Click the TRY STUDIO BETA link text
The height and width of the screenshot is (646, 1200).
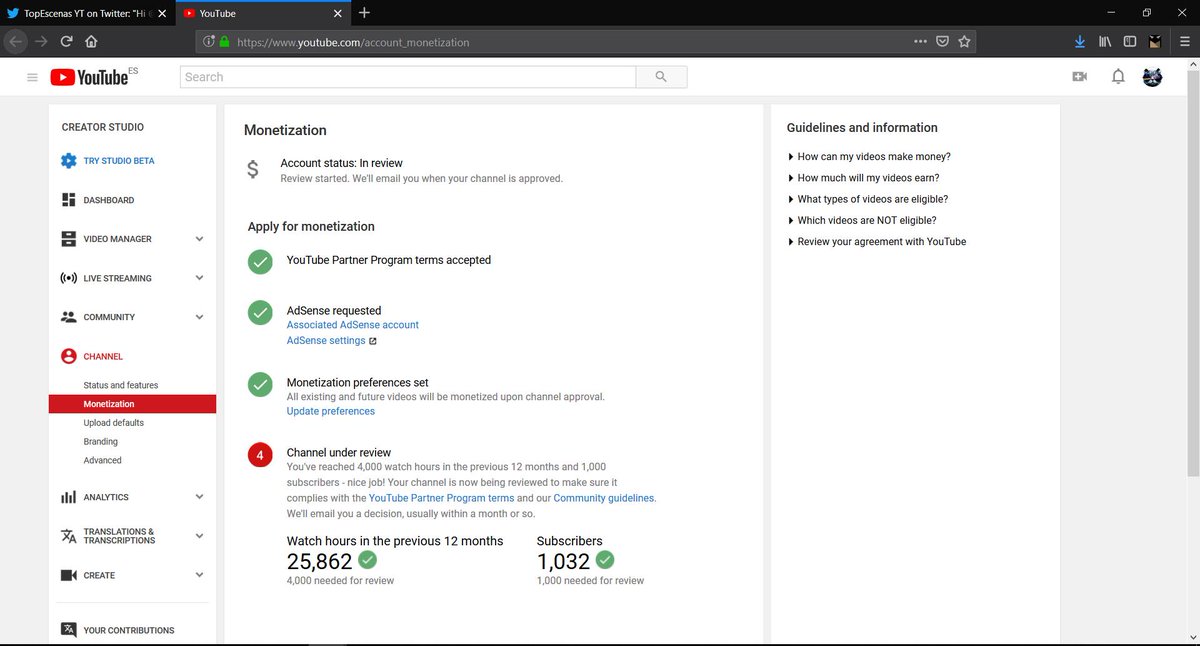pyautogui.click(x=119, y=161)
